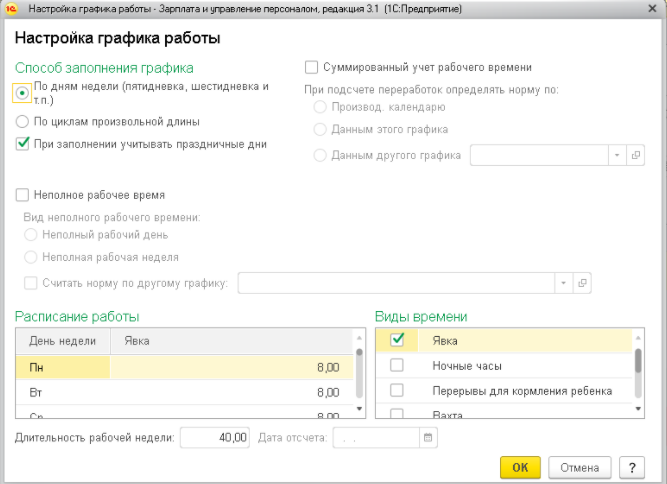The image size is (667, 484).
Task: Close the Настройка графика работы window
Action: tap(652, 9)
